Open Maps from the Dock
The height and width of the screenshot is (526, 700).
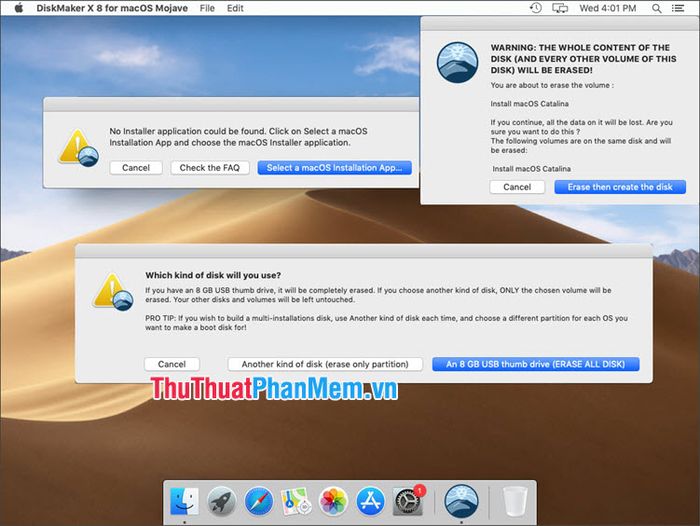[296, 501]
